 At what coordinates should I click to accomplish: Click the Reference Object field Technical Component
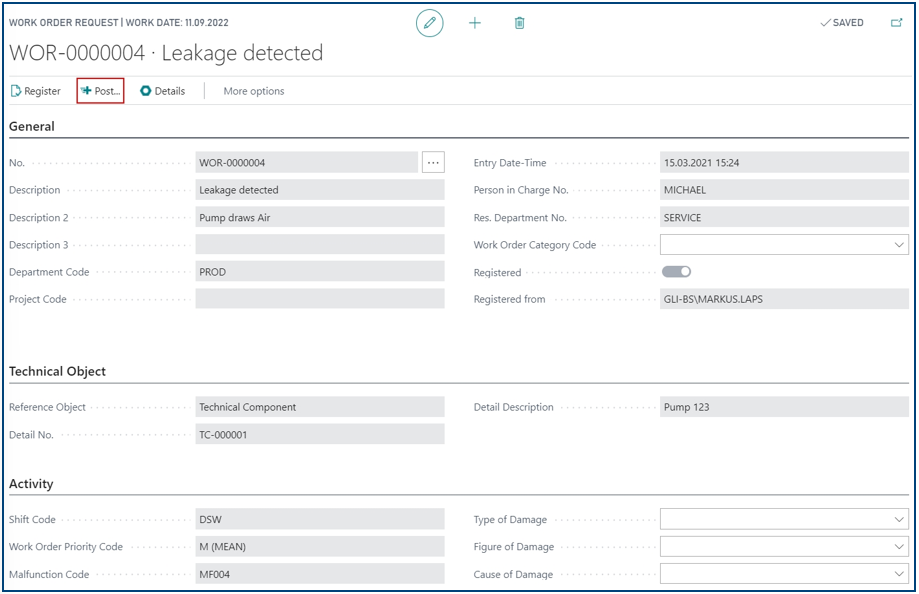click(320, 407)
